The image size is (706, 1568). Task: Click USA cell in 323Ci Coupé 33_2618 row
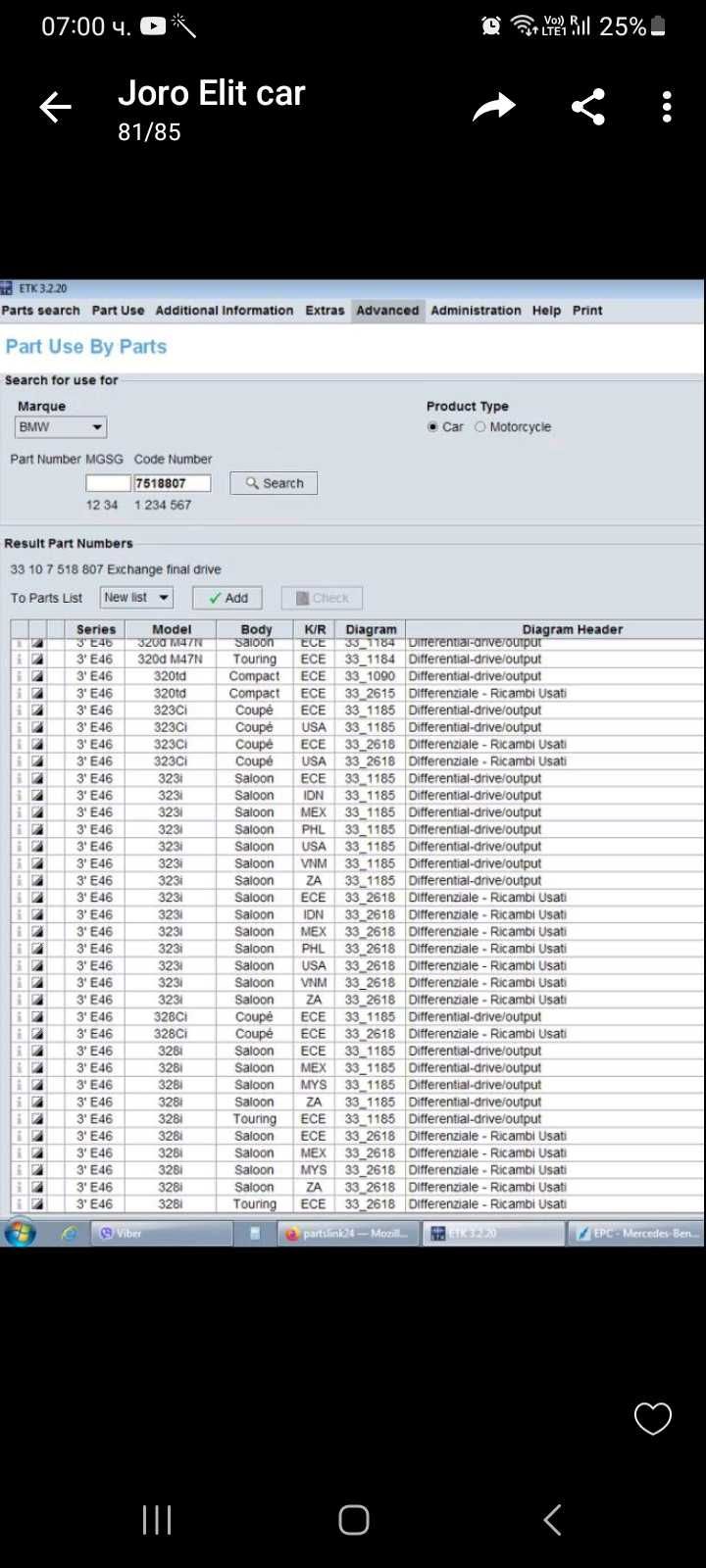314,761
